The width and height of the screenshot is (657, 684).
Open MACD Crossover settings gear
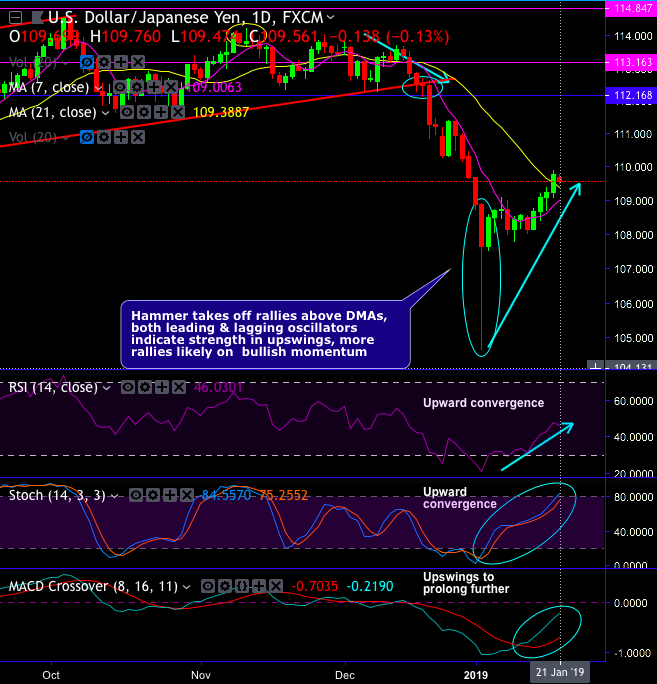pos(225,586)
